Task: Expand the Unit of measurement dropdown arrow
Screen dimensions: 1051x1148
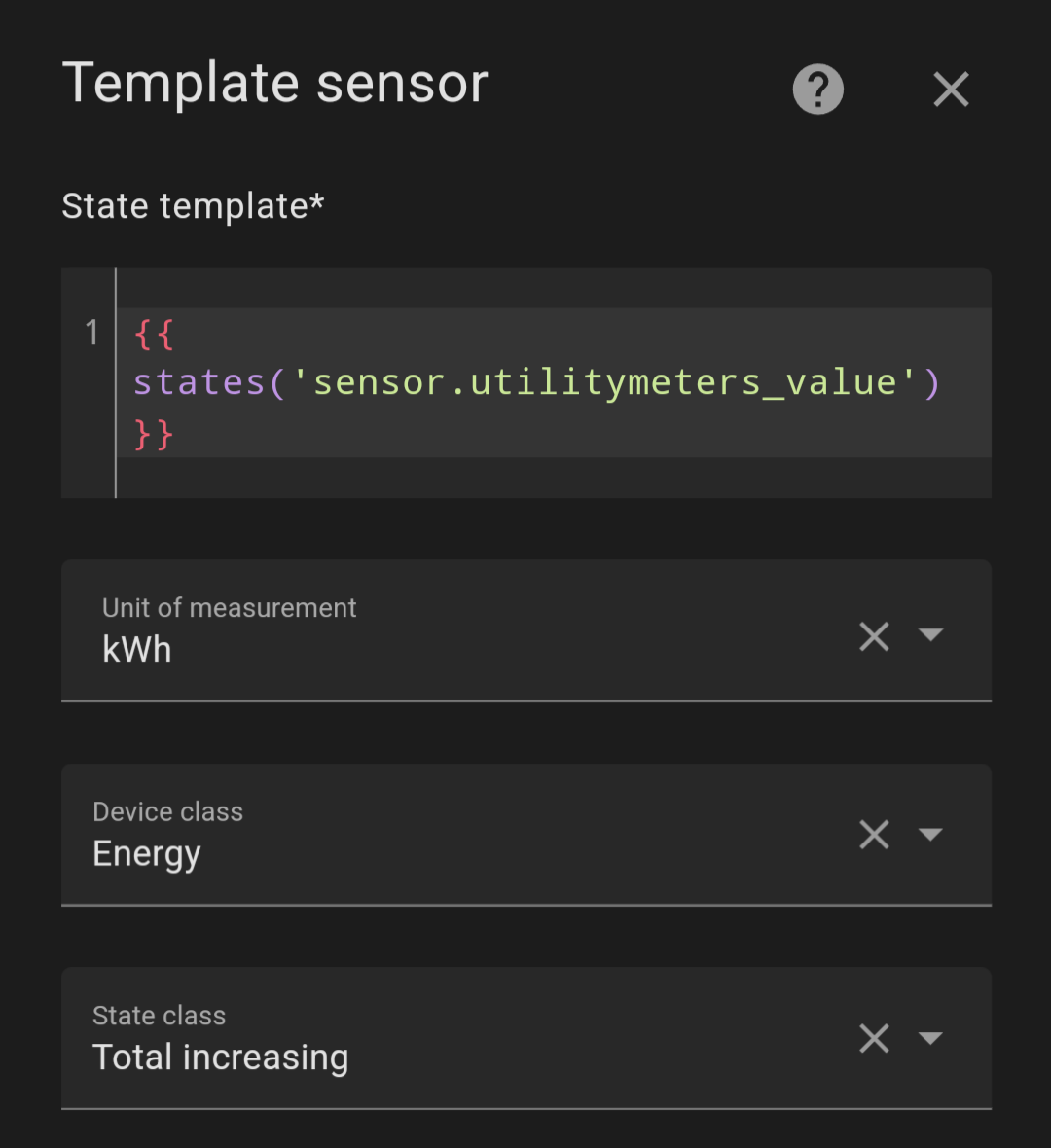Action: tap(930, 635)
